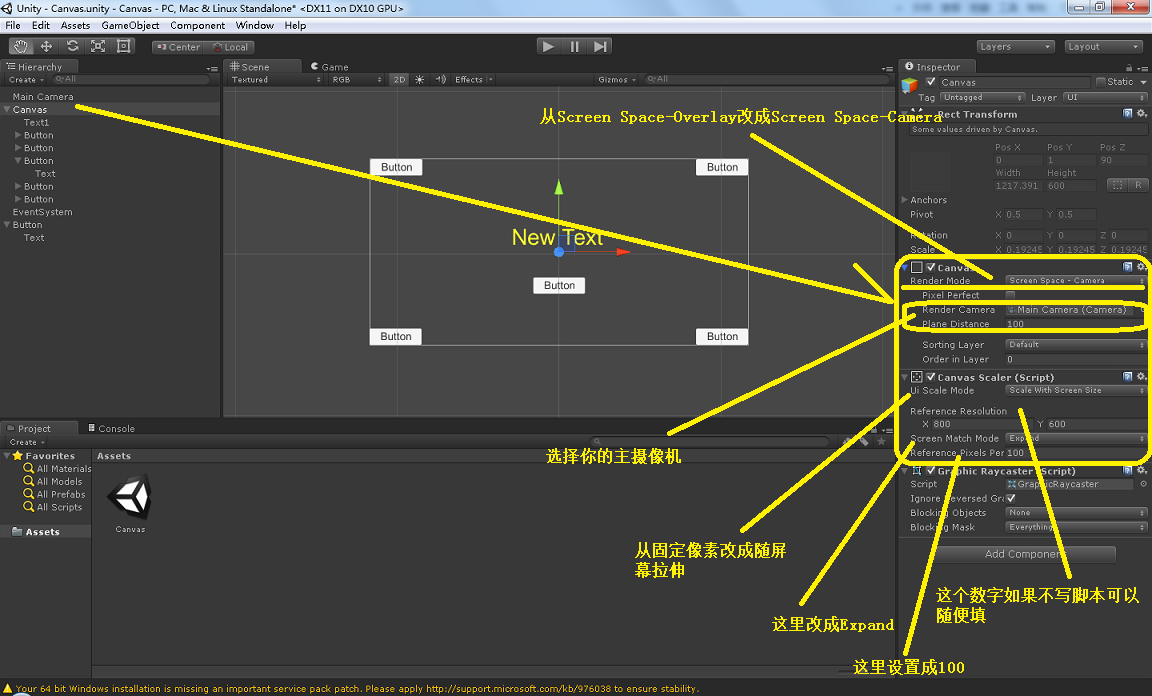Open Rect Transform help book icon
1152x696 pixels.
[x=1128, y=114]
